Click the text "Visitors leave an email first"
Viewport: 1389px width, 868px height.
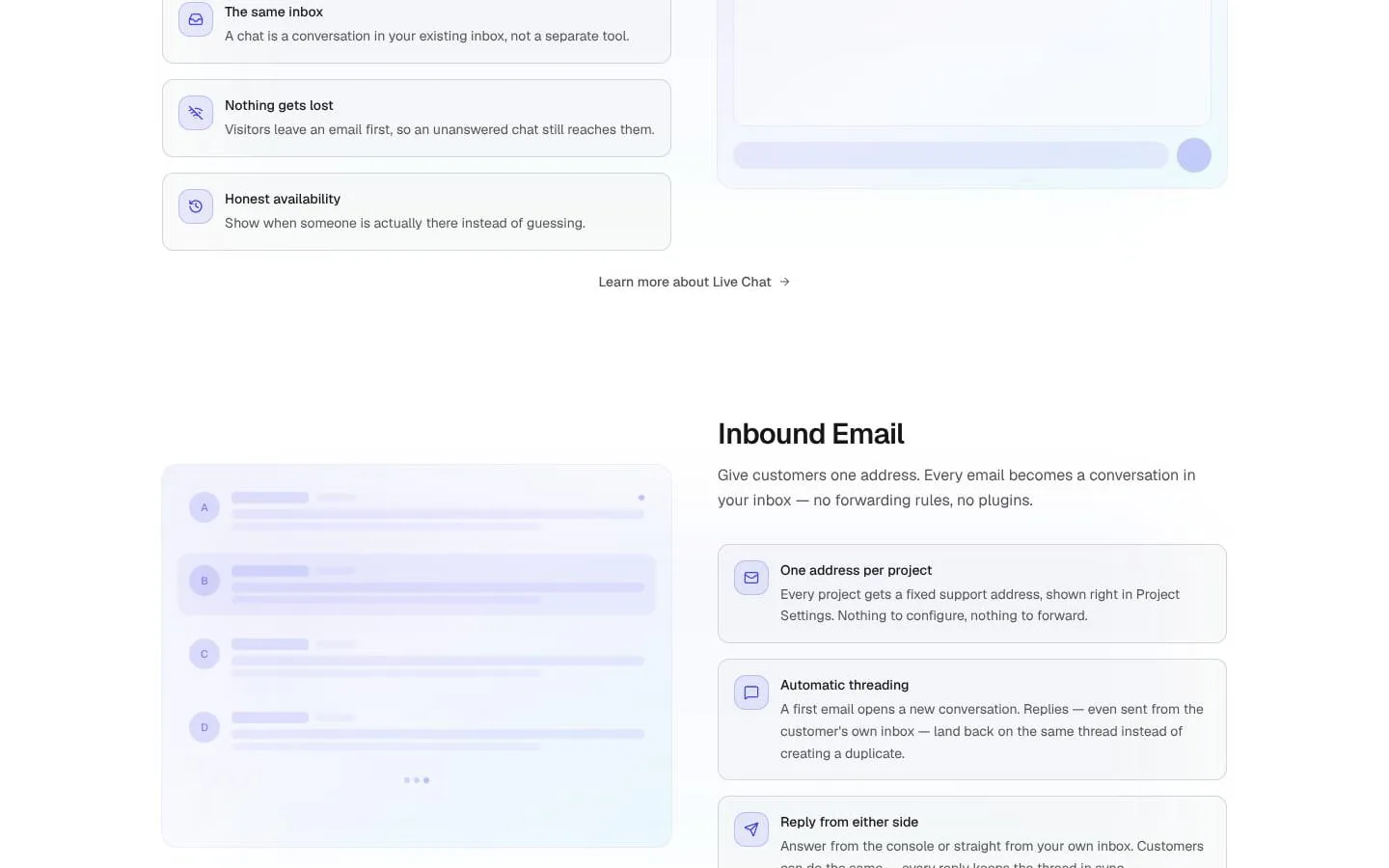pos(309,129)
